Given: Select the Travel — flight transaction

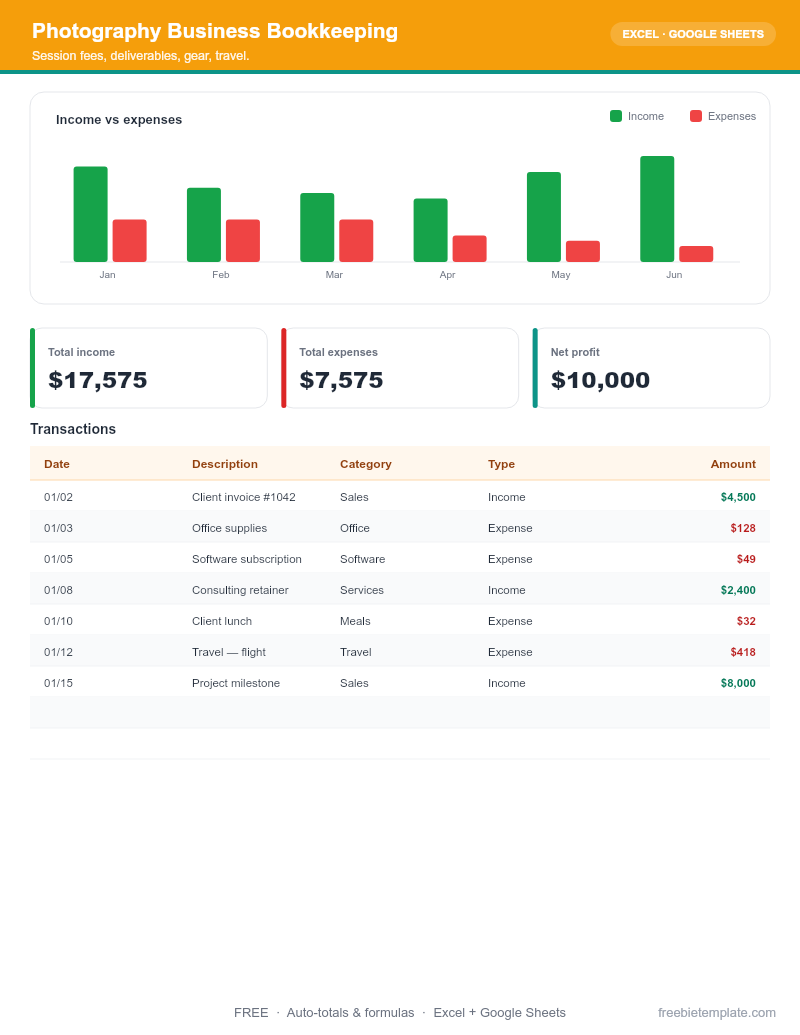Looking at the screenshot, I should pyautogui.click(x=400, y=652).
